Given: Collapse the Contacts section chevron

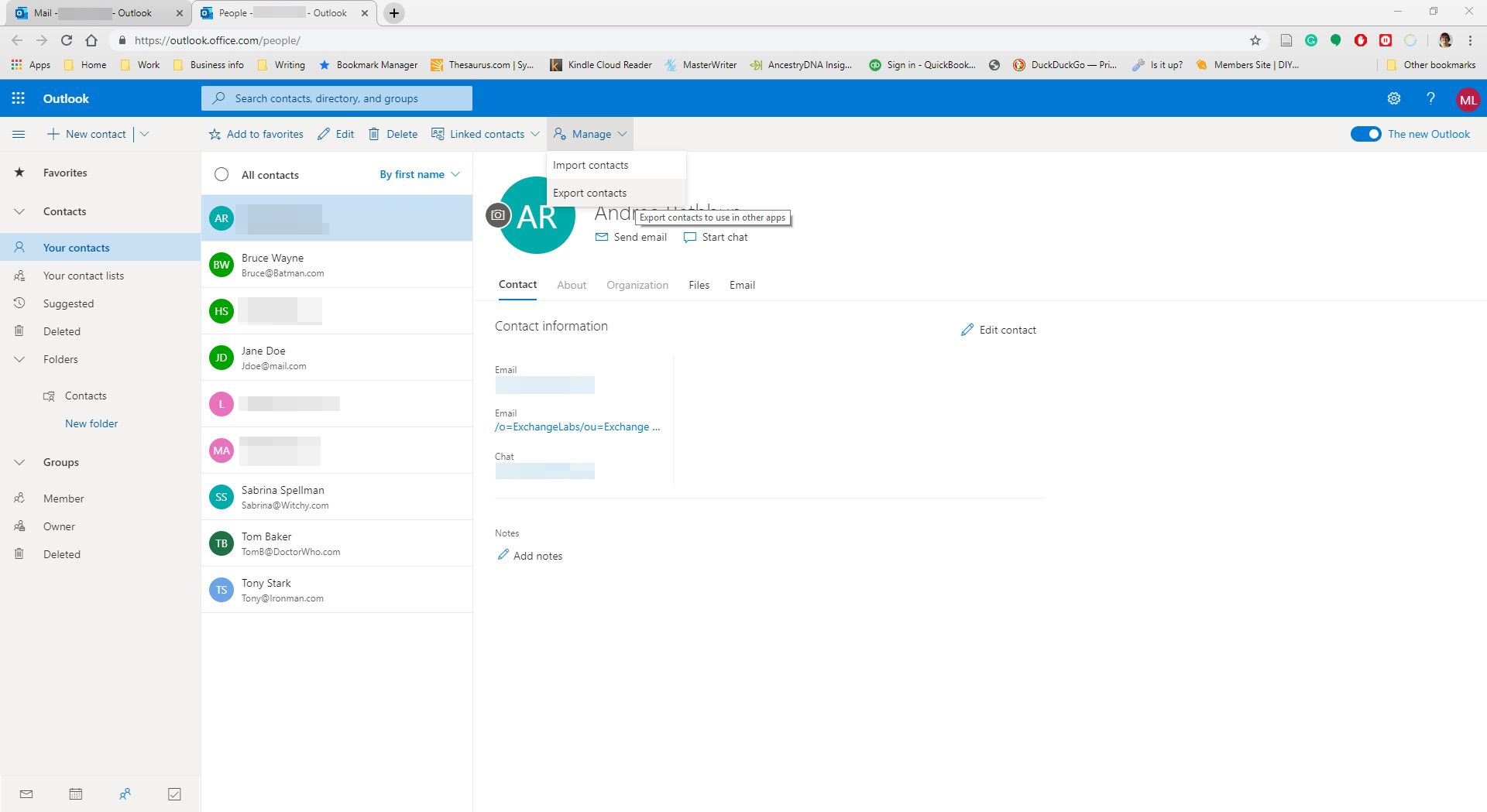Looking at the screenshot, I should (19, 211).
